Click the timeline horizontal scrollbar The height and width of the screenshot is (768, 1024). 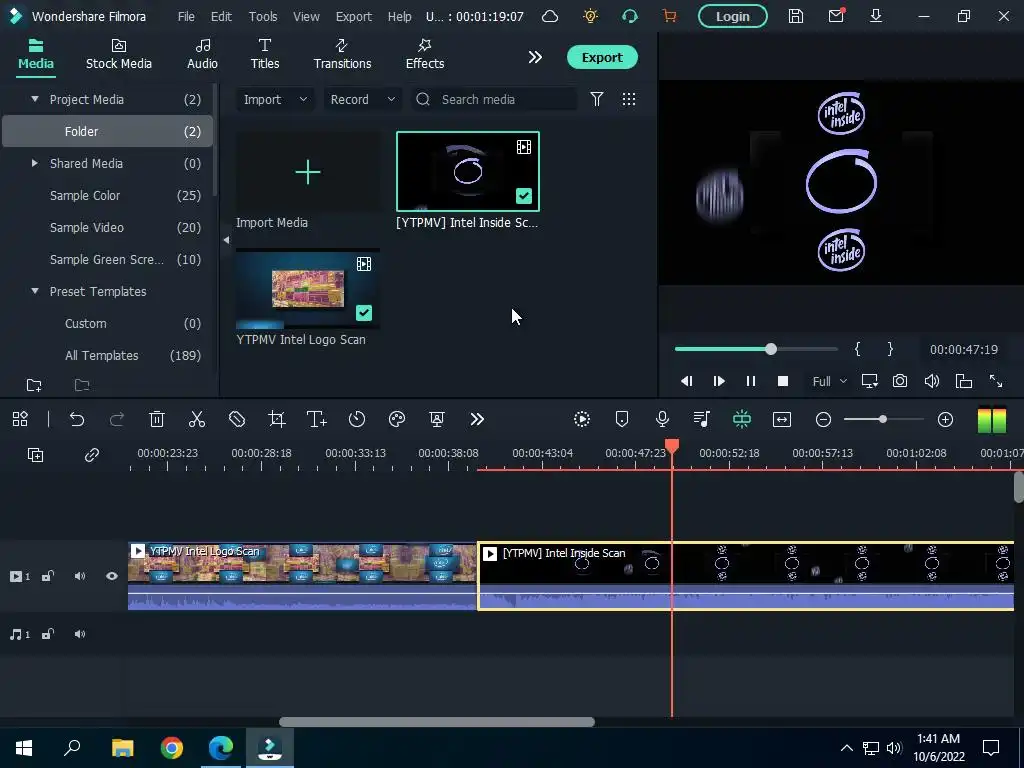(437, 722)
